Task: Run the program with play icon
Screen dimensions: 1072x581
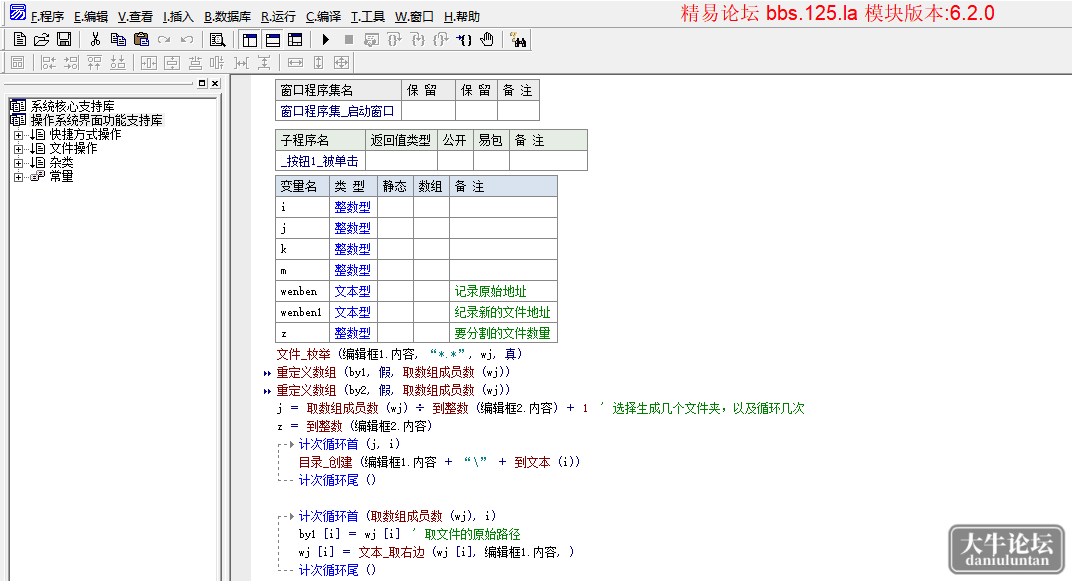Action: 325,40
